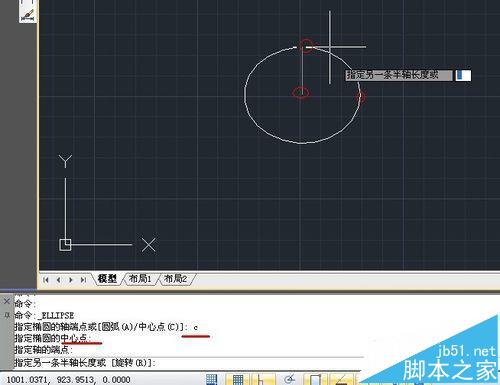500x385 pixels.
Task: Toggle Snap mode in status bar
Action: [x=212, y=379]
